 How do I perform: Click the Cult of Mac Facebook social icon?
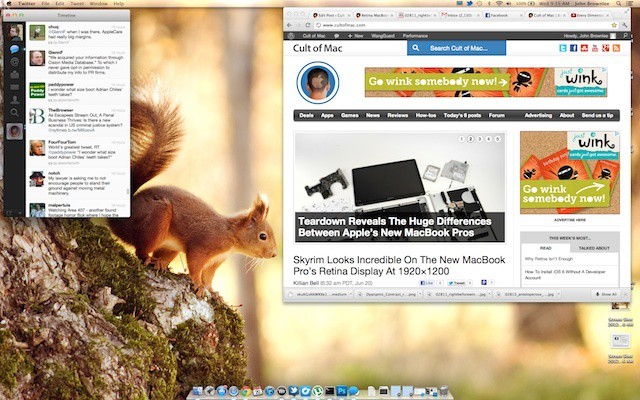coord(574,48)
